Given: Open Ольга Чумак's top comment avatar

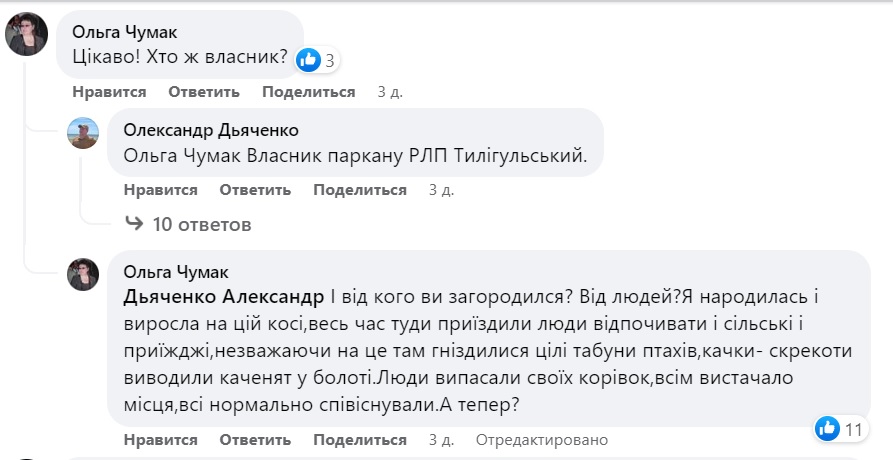Looking at the screenshot, I should (x=27, y=35).
